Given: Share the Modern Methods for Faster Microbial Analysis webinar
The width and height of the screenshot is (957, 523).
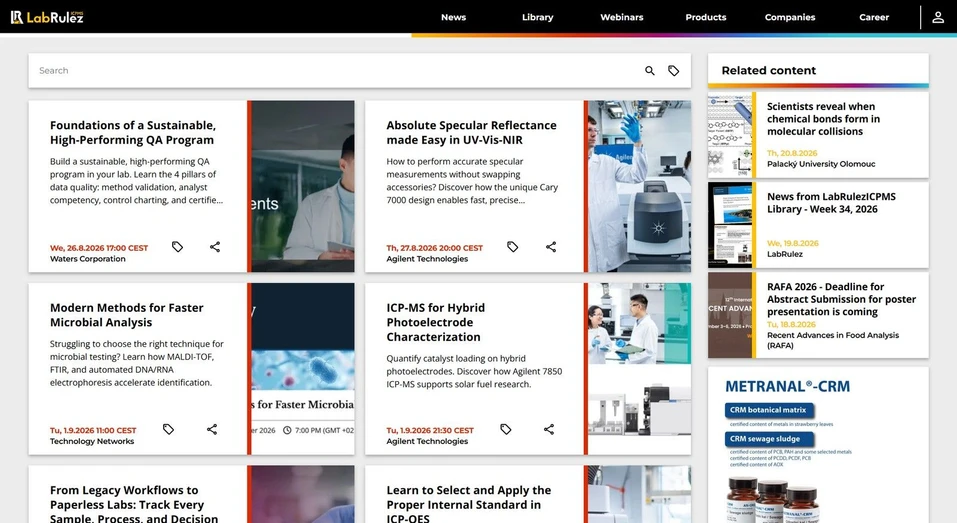Looking at the screenshot, I should point(212,429).
